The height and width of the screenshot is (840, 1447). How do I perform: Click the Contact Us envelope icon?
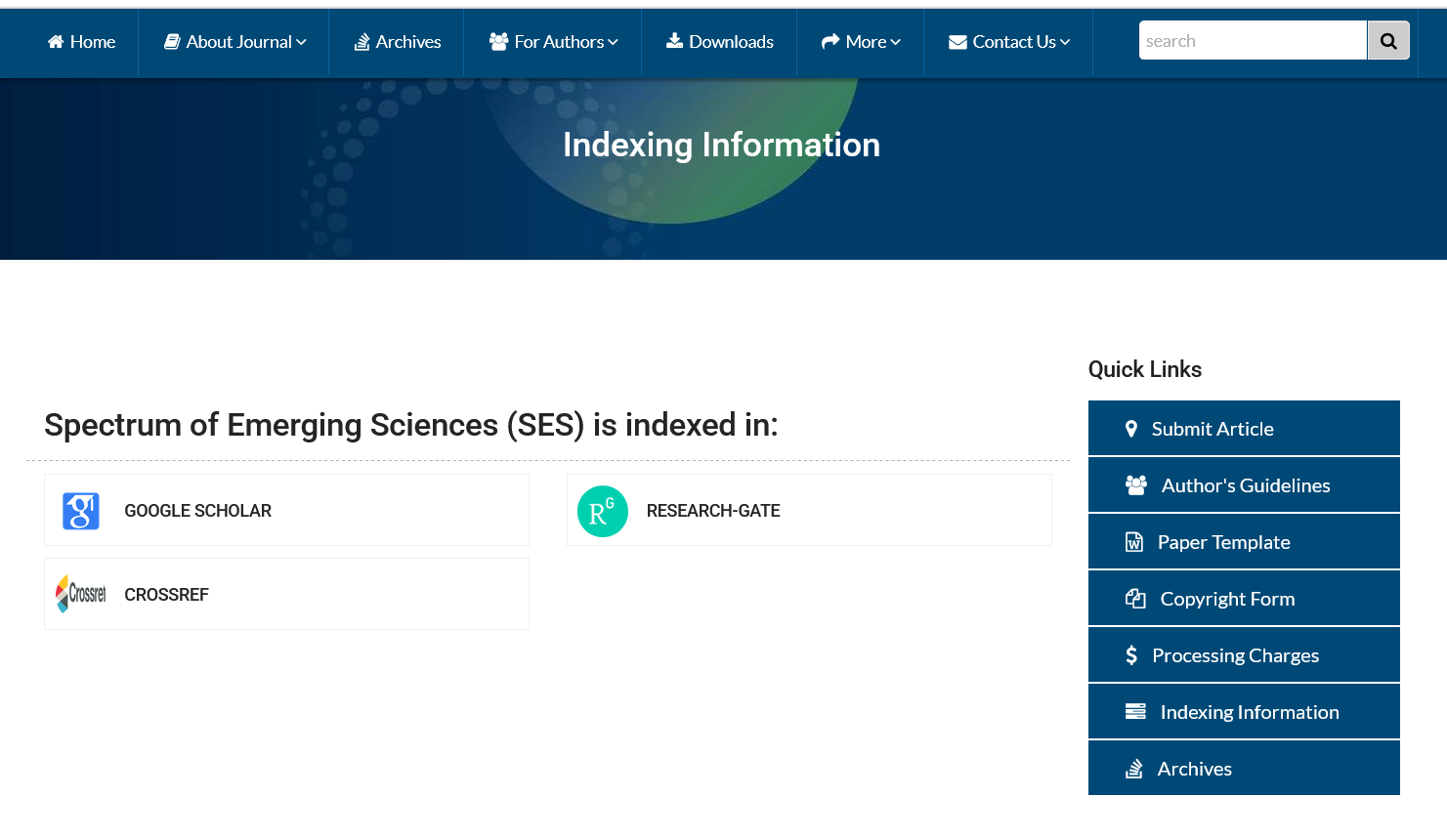(x=958, y=42)
